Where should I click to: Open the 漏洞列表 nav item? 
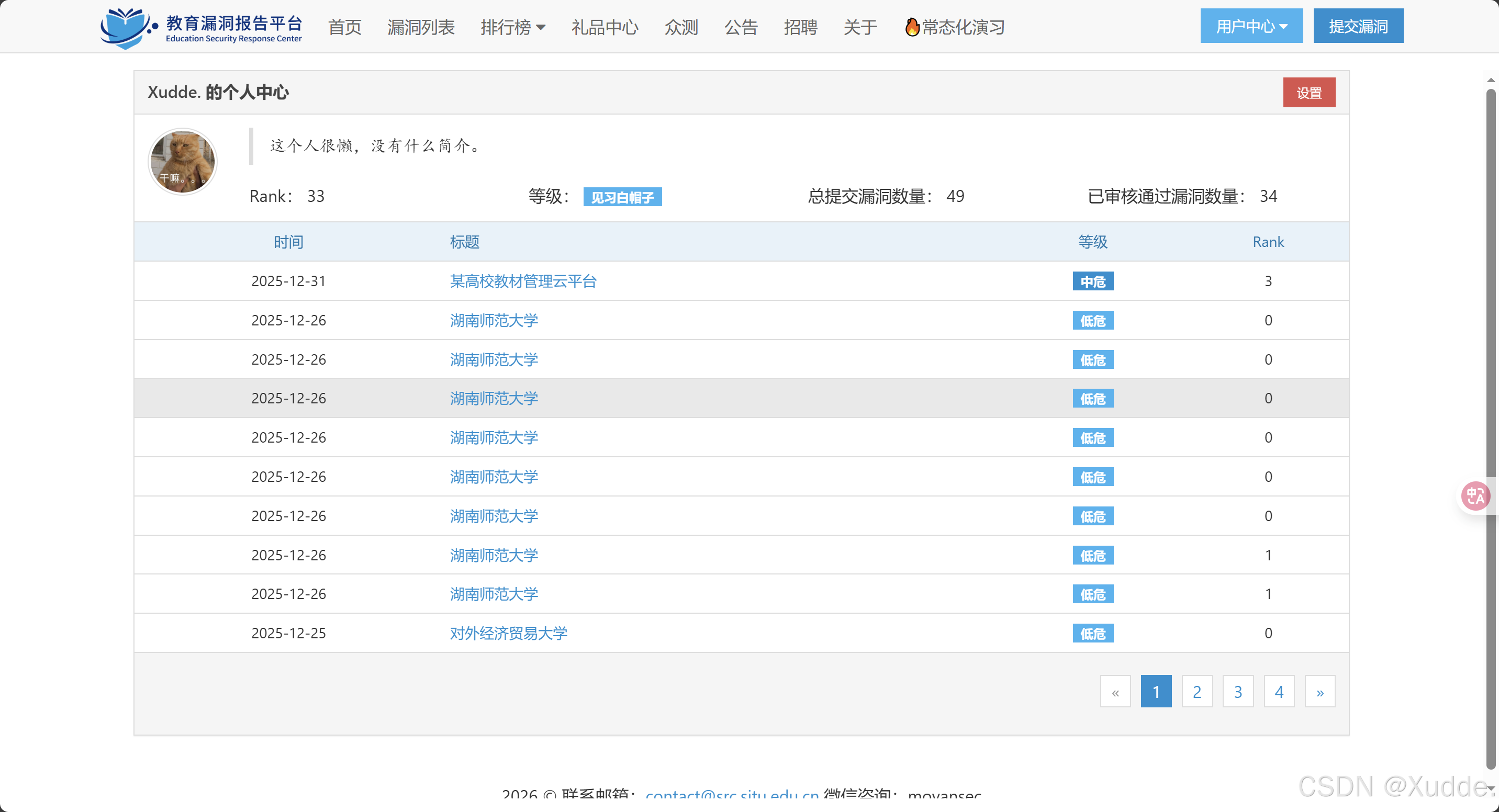click(421, 27)
